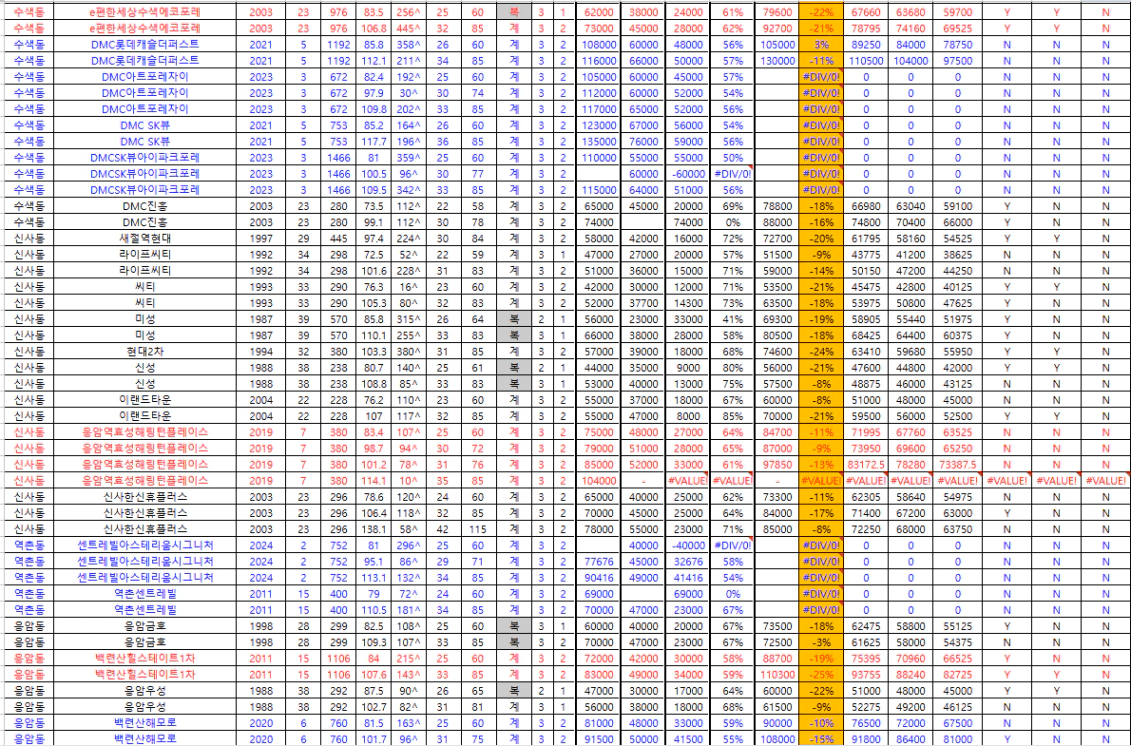The height and width of the screenshot is (746, 1131).
Task: Click the 90416 cell
Action: 599,578
